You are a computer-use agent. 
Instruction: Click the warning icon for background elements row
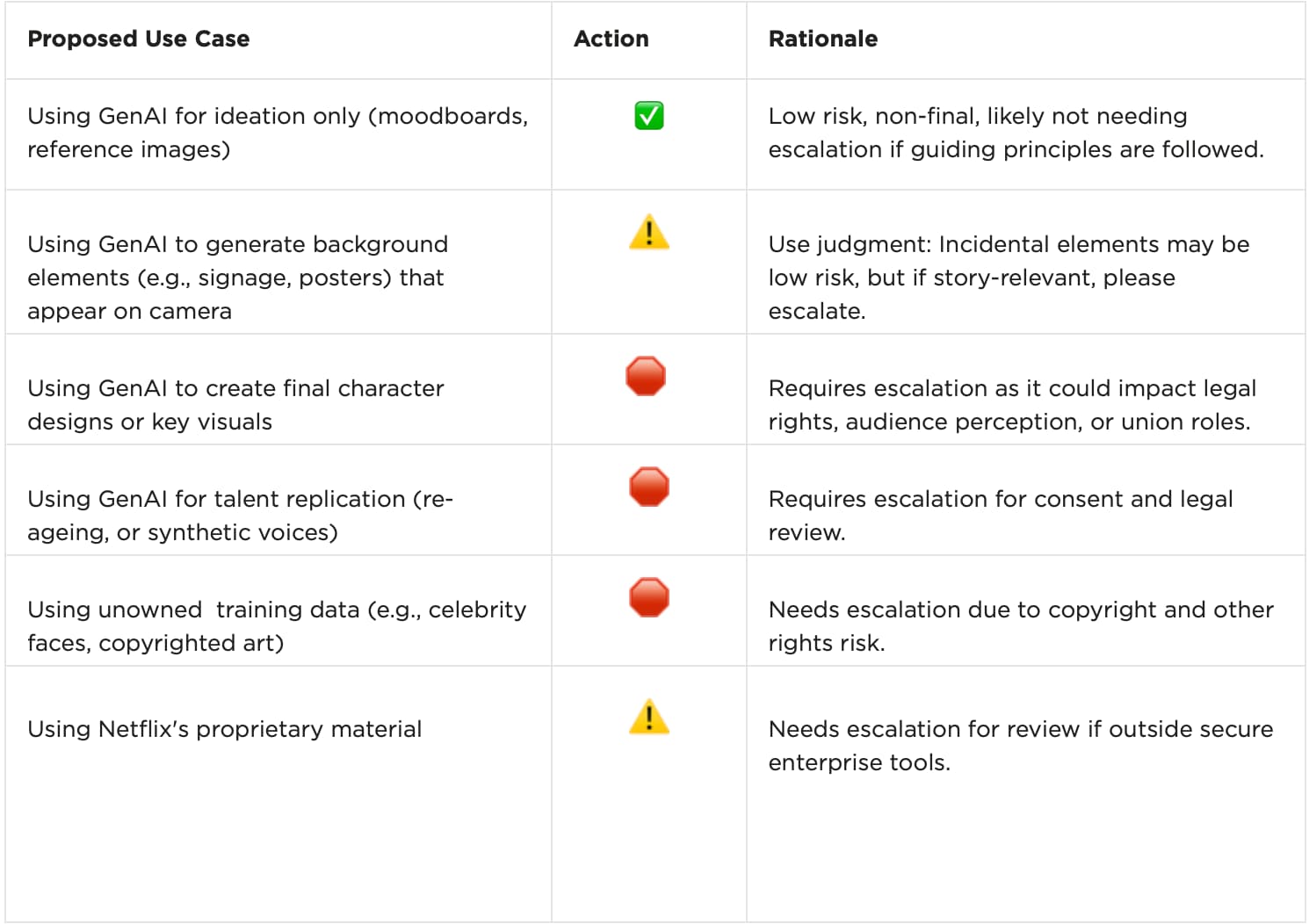649,233
